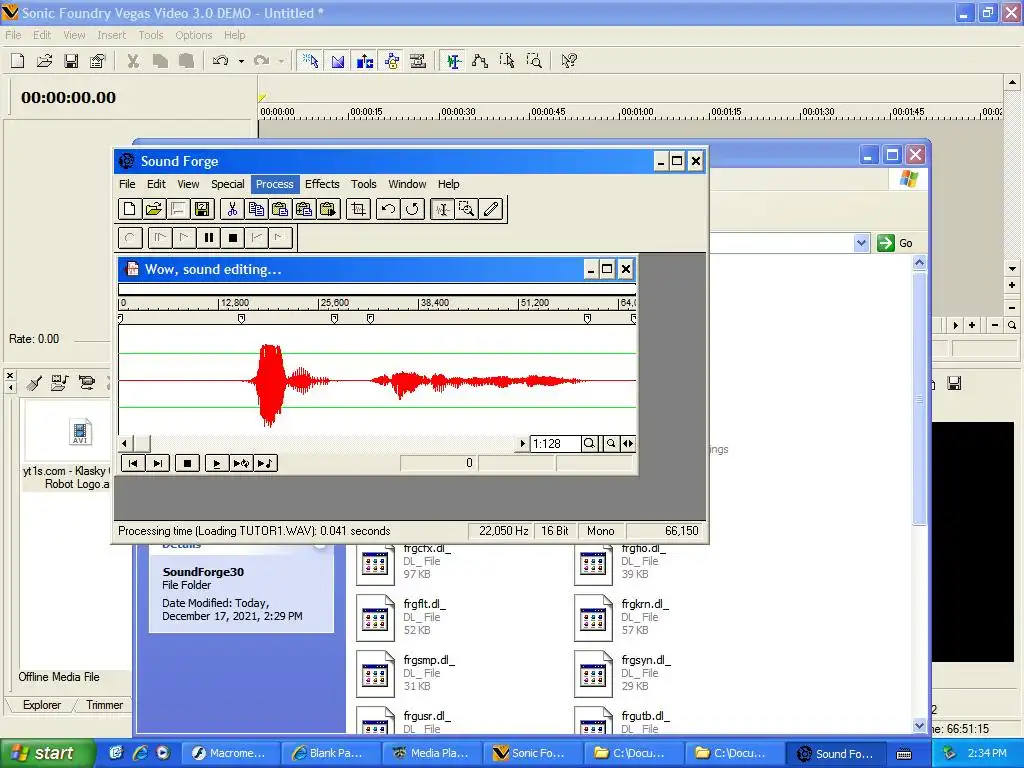Select frgsyn.dl_ file in Explorer window
Screen dimensions: 1024x768
pyautogui.click(x=623, y=673)
